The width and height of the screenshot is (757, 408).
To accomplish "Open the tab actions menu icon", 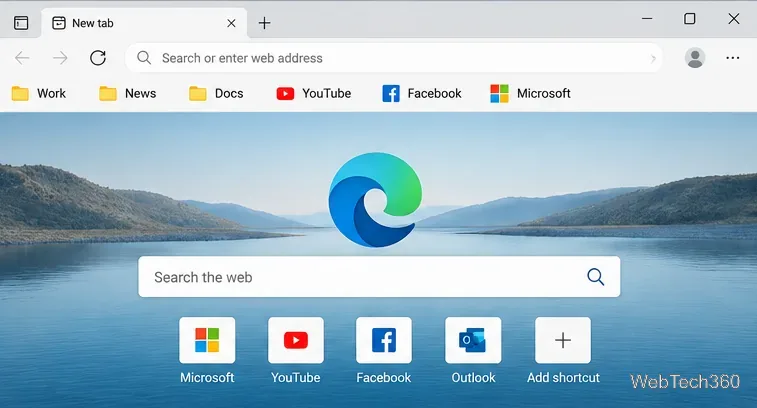I will click(21, 23).
